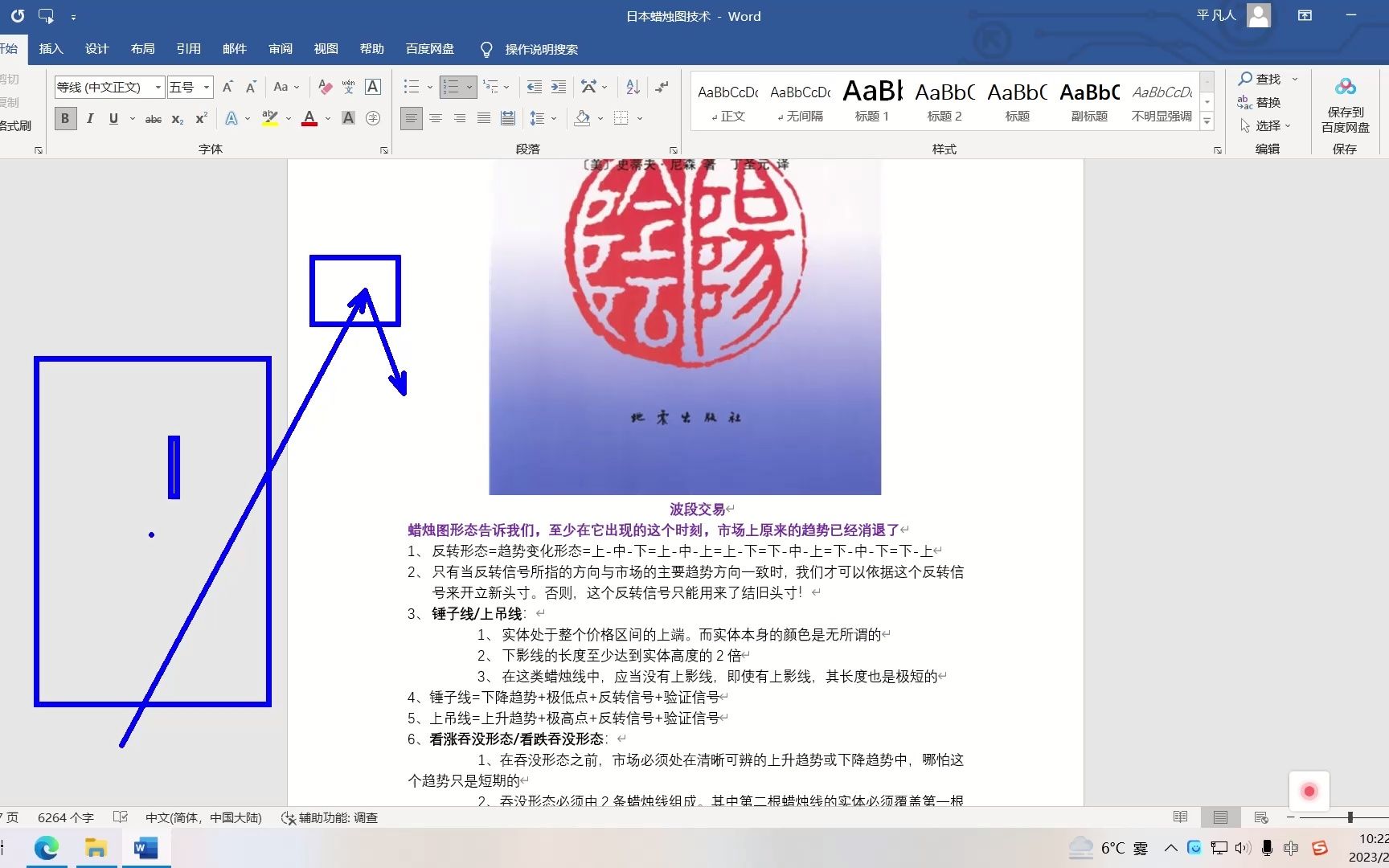Select center paragraph alignment
Viewport: 1389px width, 868px height.
tap(436, 118)
